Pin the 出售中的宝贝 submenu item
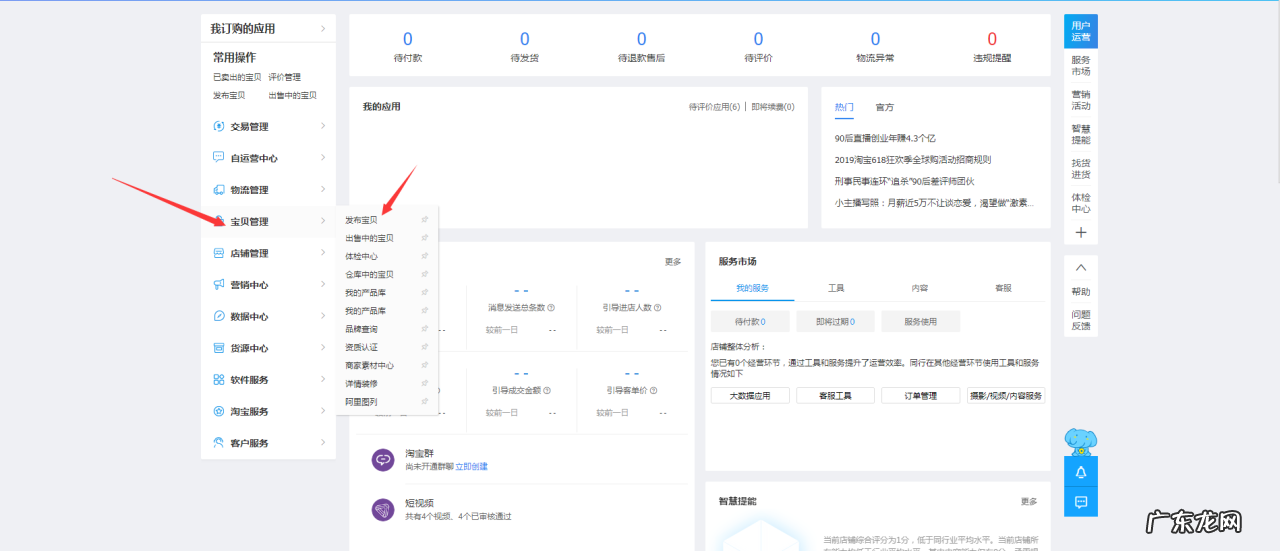 click(x=425, y=238)
